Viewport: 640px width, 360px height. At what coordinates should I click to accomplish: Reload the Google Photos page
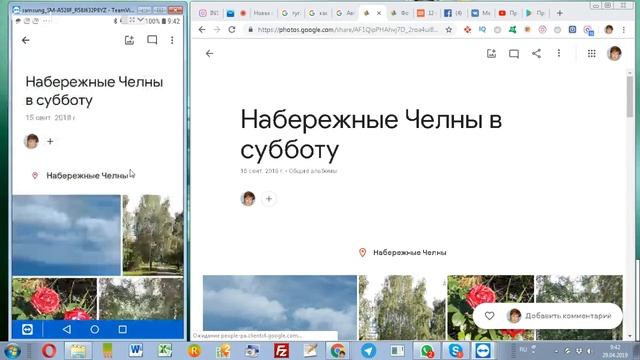[x=232, y=29]
